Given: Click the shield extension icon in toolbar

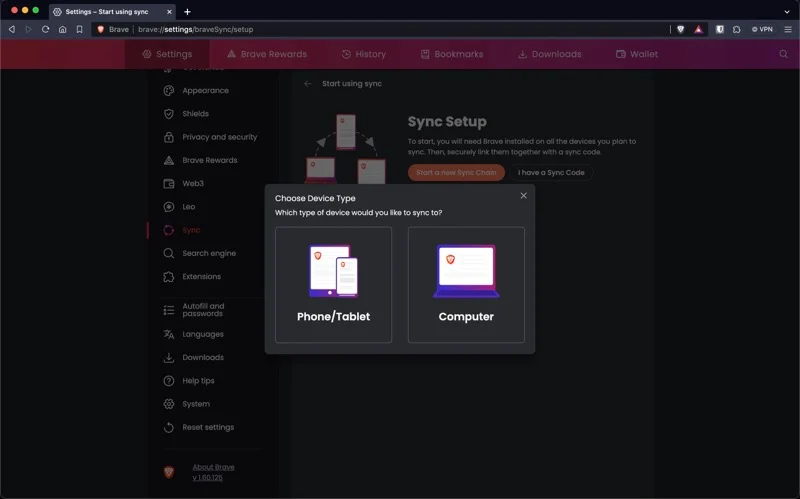Looking at the screenshot, I should click(719, 29).
